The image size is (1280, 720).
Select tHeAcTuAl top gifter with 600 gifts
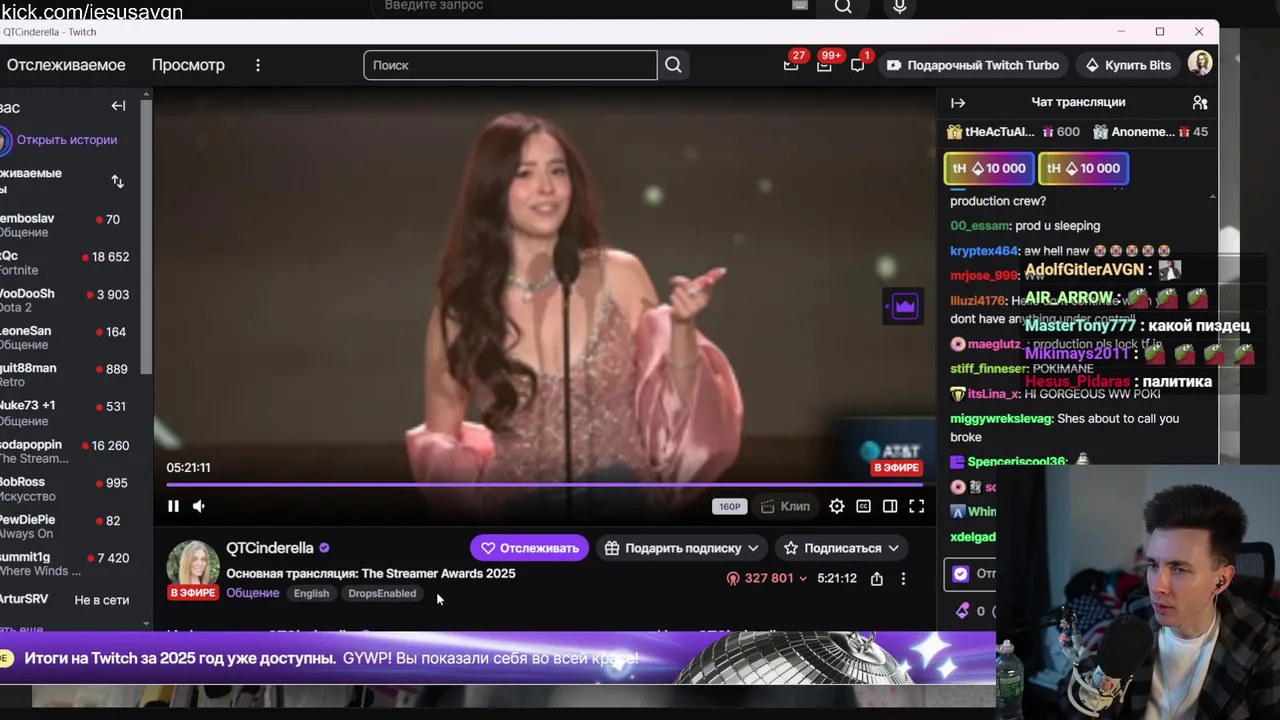[1013, 132]
